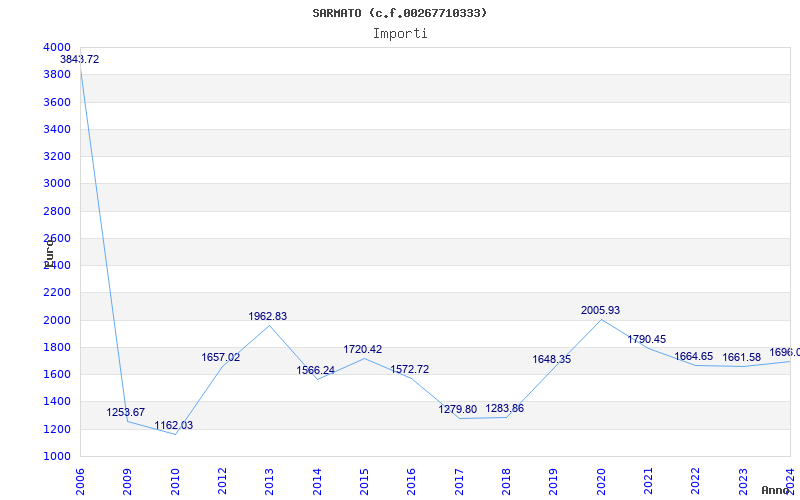Click the Euro vertical axis title
Screen dimensions: 800x500
coord(49,252)
